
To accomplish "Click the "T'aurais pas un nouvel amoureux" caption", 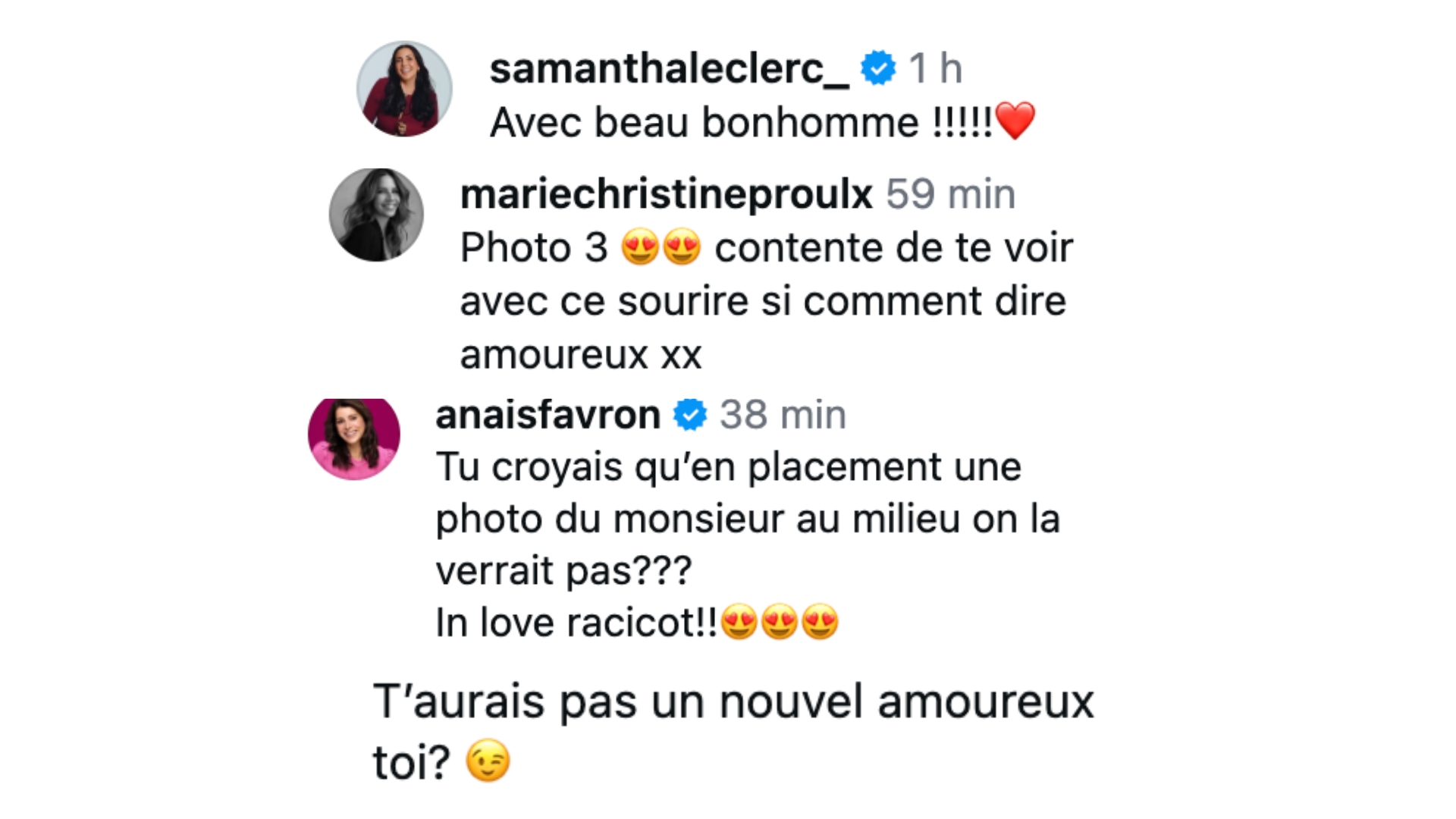I will click(x=733, y=702).
